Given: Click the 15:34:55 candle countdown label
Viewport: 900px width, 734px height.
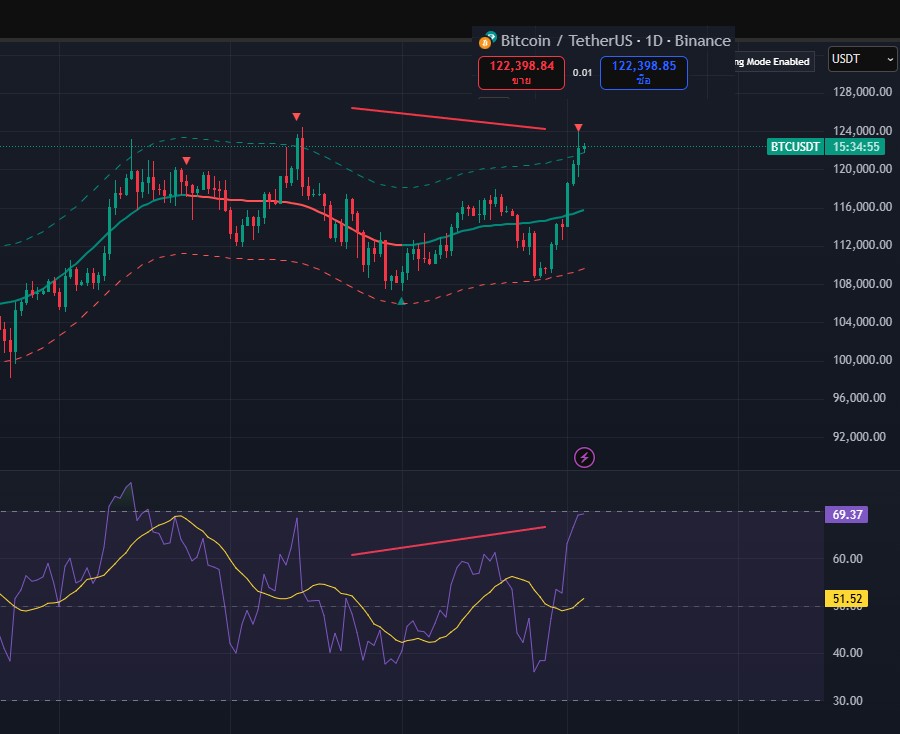Looking at the screenshot, I should coord(856,146).
